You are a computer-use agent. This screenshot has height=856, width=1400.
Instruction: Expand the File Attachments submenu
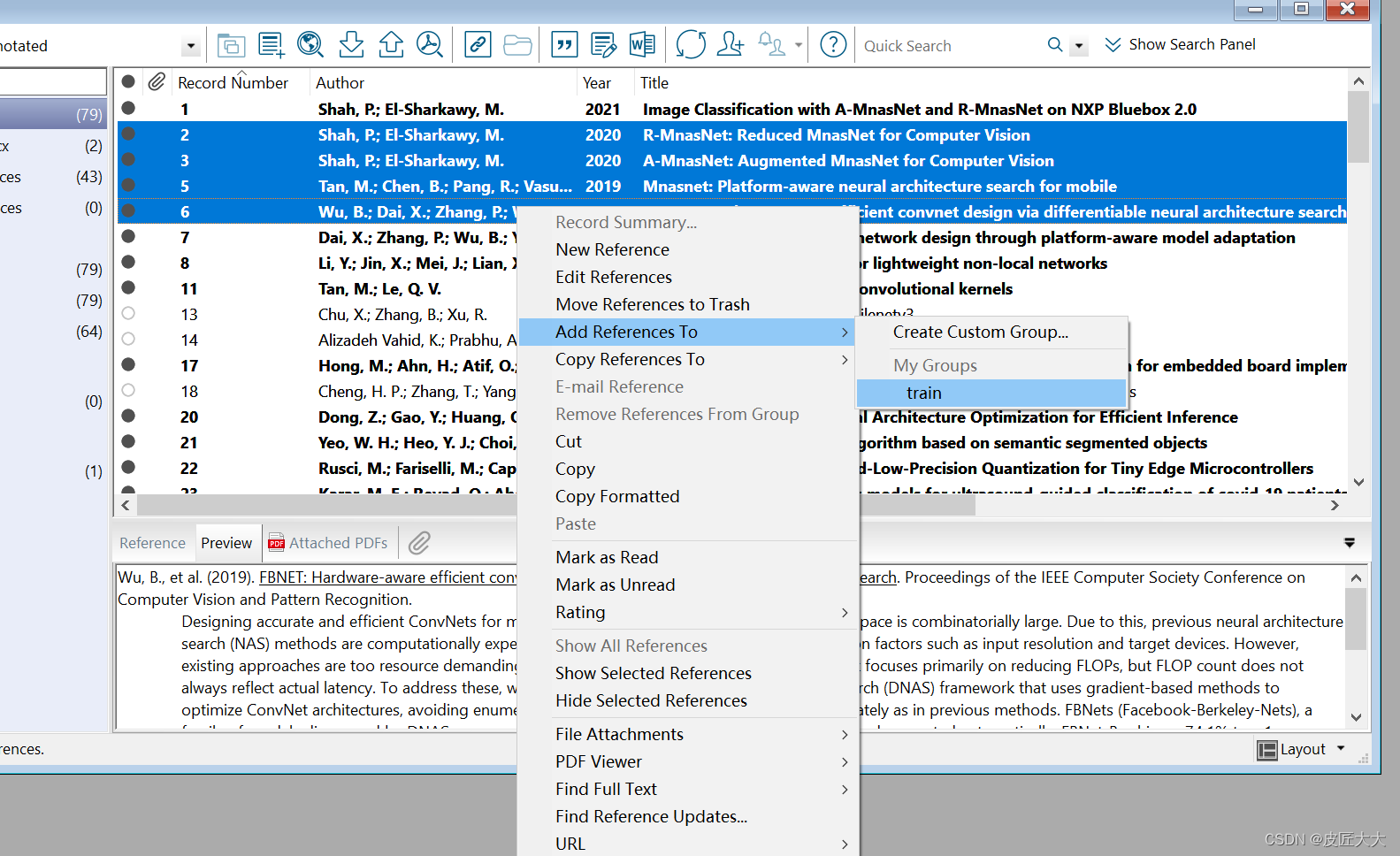(687, 734)
